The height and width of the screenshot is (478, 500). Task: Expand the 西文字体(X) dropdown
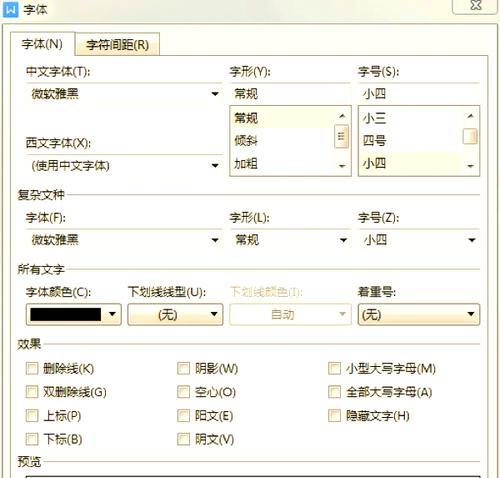tap(124, 165)
